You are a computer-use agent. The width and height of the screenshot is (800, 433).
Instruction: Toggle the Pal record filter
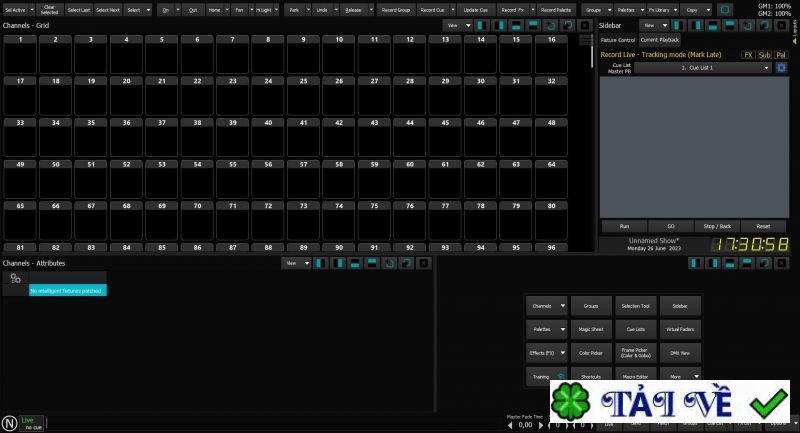click(781, 55)
